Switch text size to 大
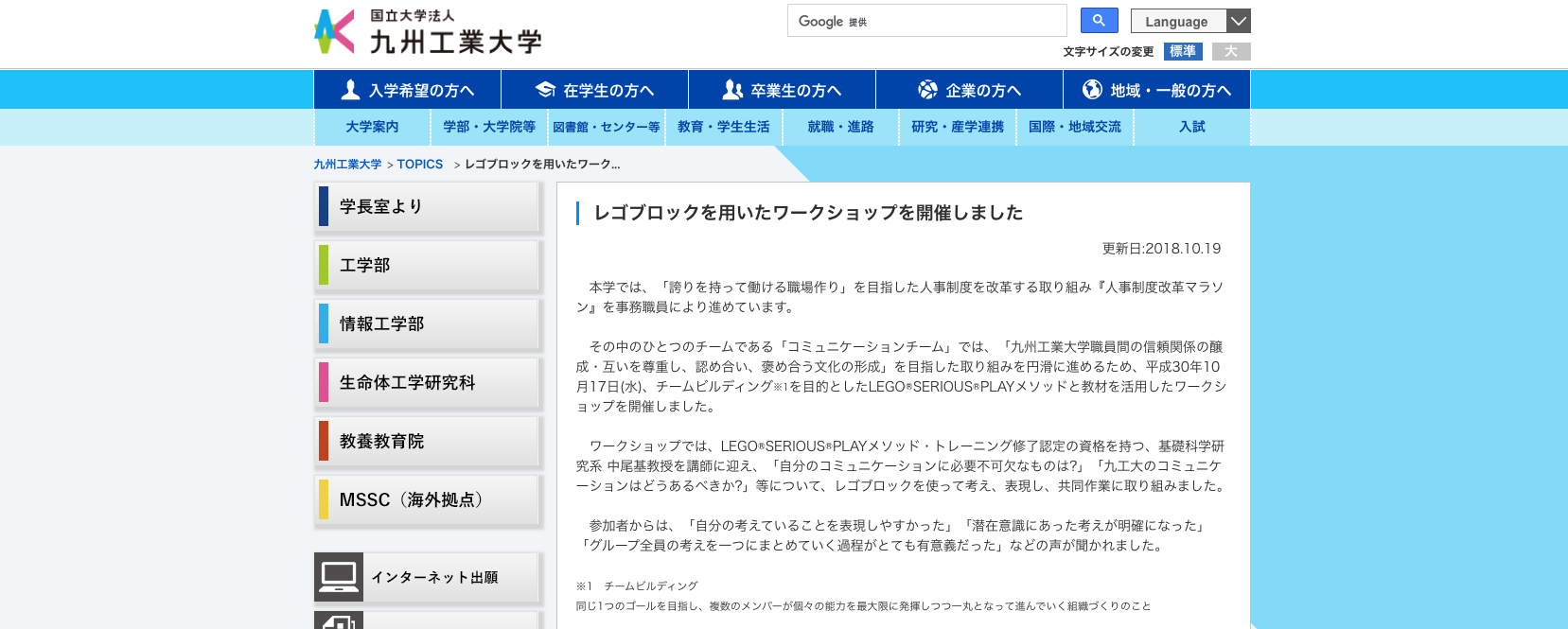1568x629 pixels. pyautogui.click(x=1231, y=51)
